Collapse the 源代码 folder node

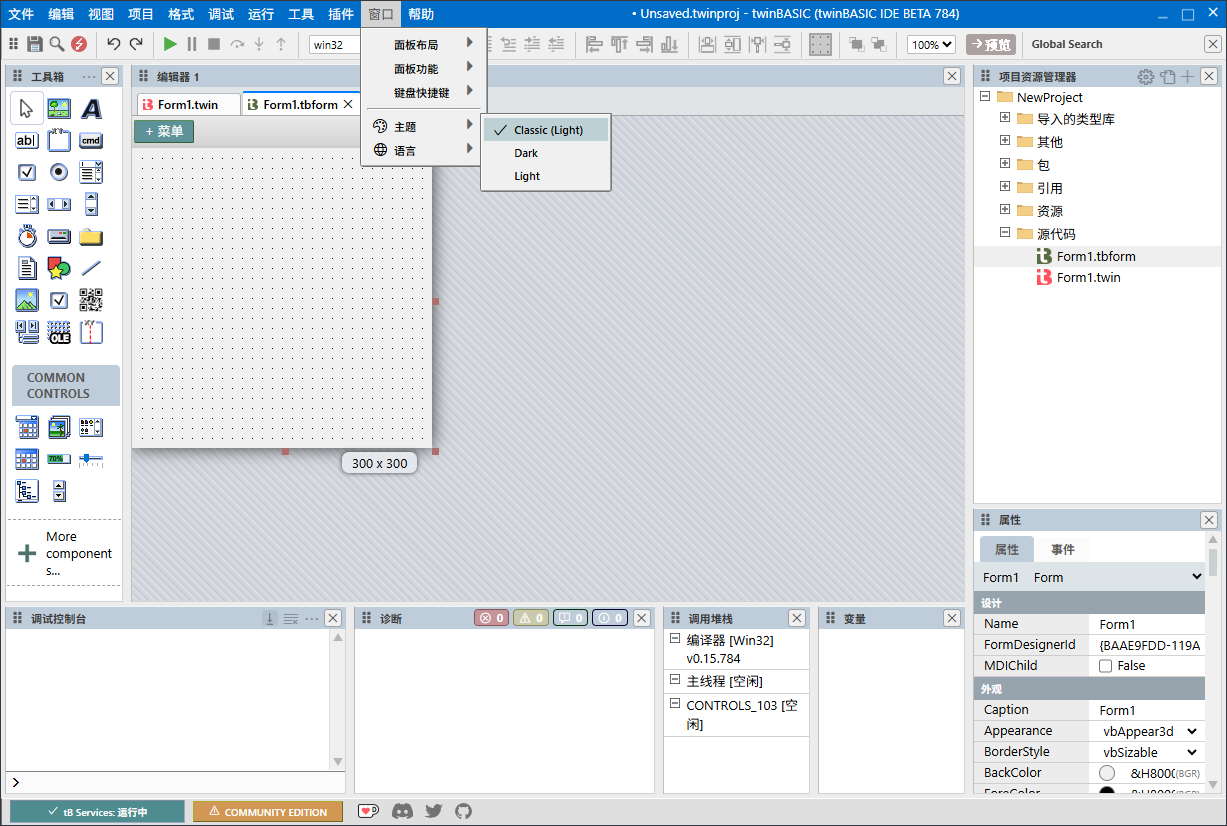(1005, 233)
